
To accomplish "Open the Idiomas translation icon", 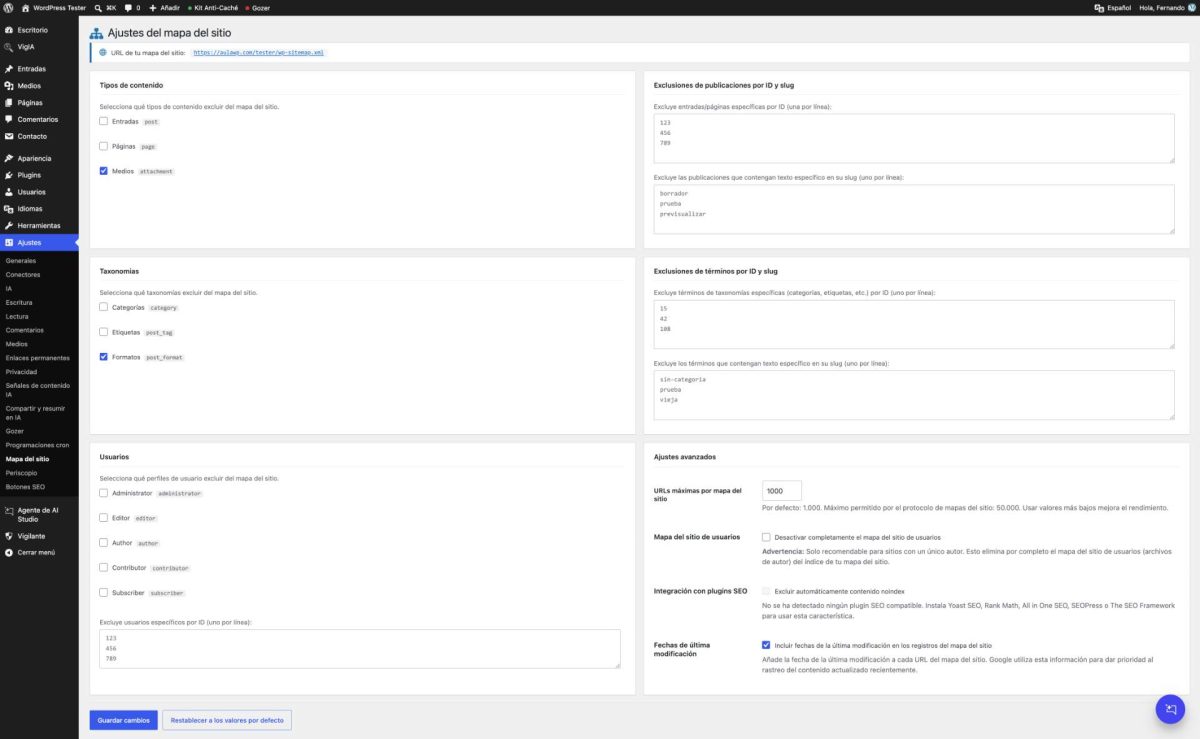I will coord(9,209).
